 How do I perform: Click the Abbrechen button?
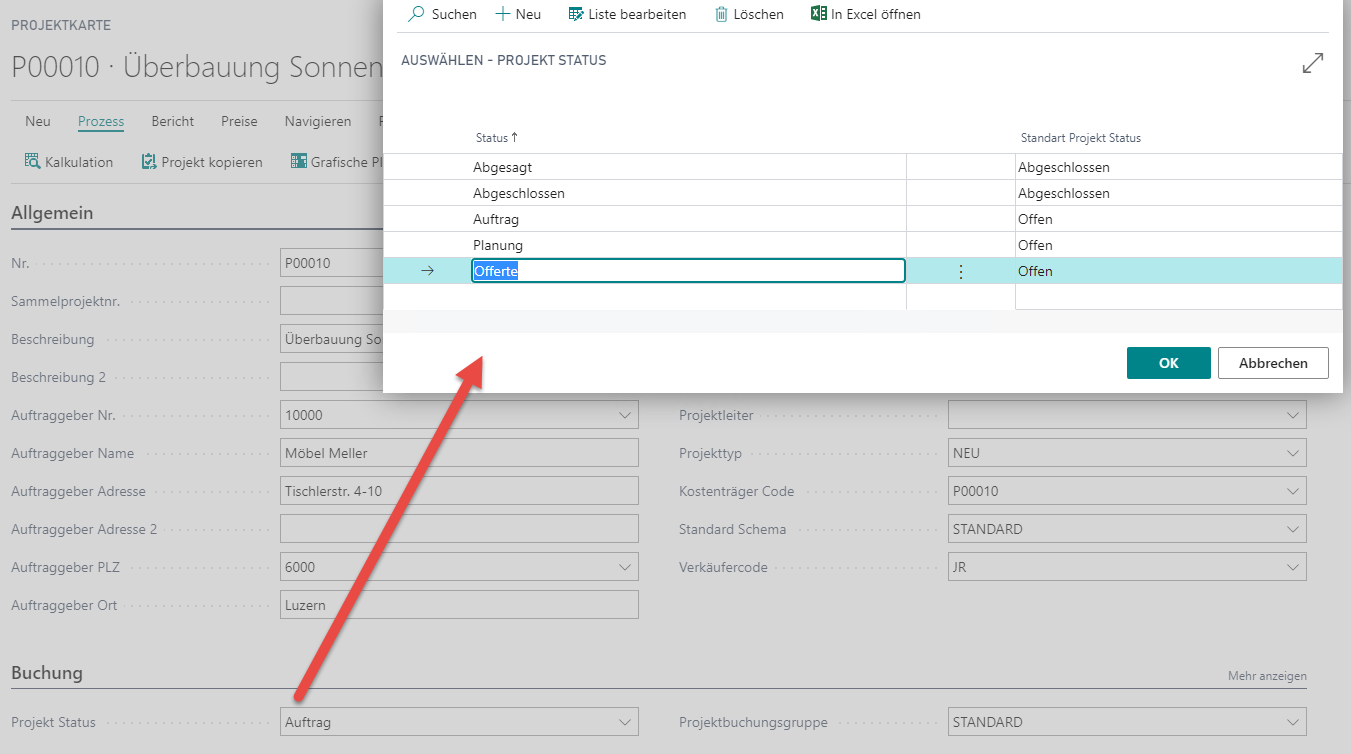coord(1273,363)
